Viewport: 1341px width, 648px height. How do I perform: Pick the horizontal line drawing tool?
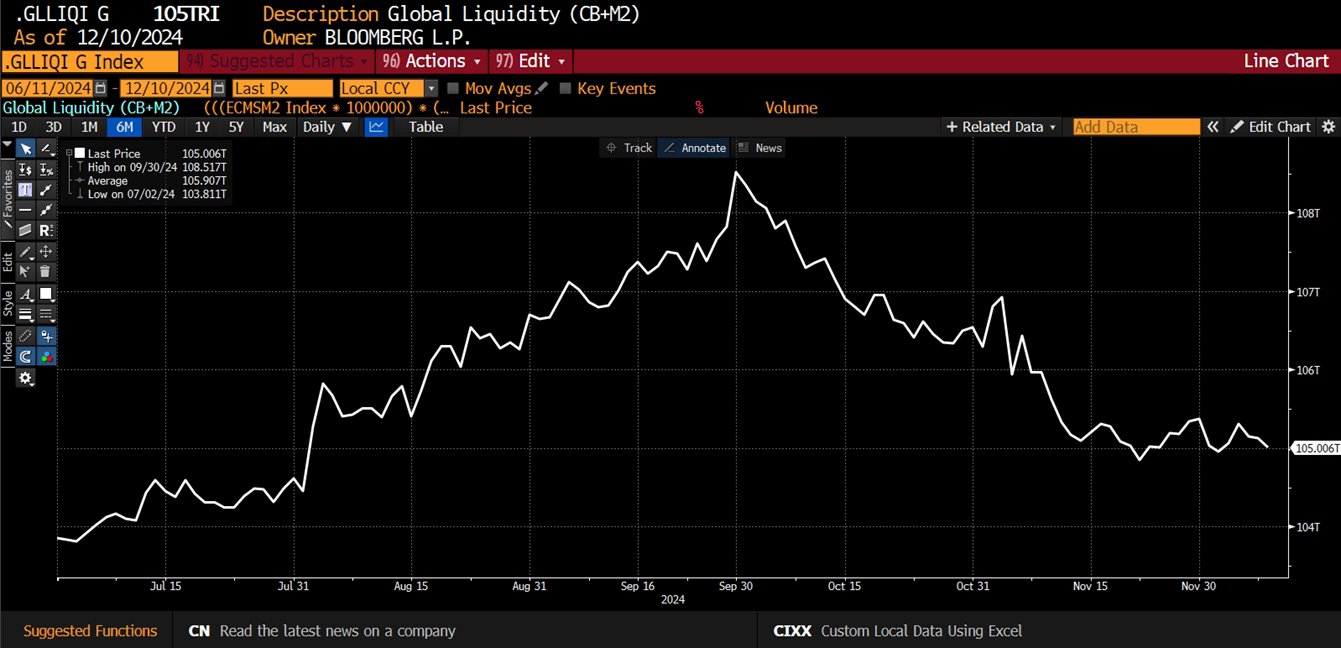24,209
